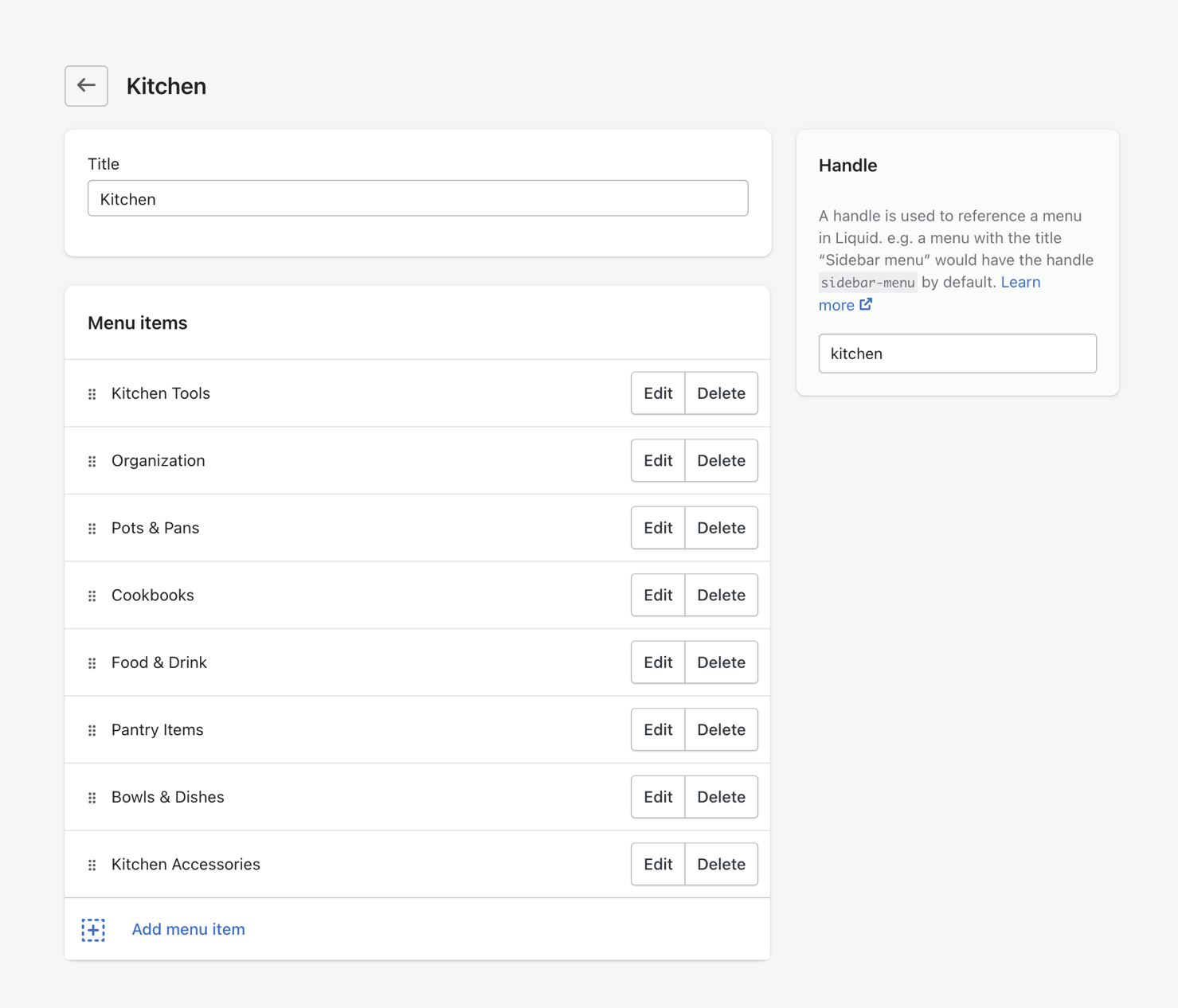Screen dimensions: 1178x1008
Task: Go back using the arrow button
Action: click(x=86, y=86)
